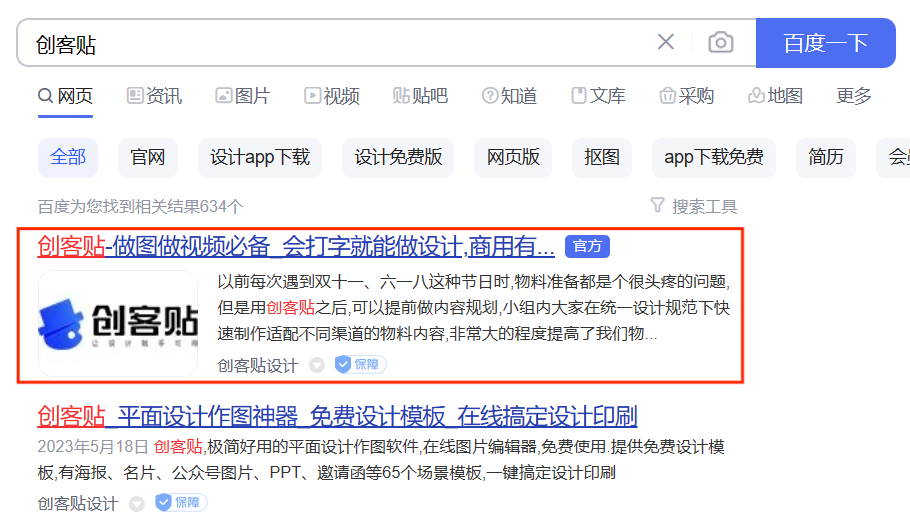Open the 创客贴 logo thumbnail

tap(118, 323)
